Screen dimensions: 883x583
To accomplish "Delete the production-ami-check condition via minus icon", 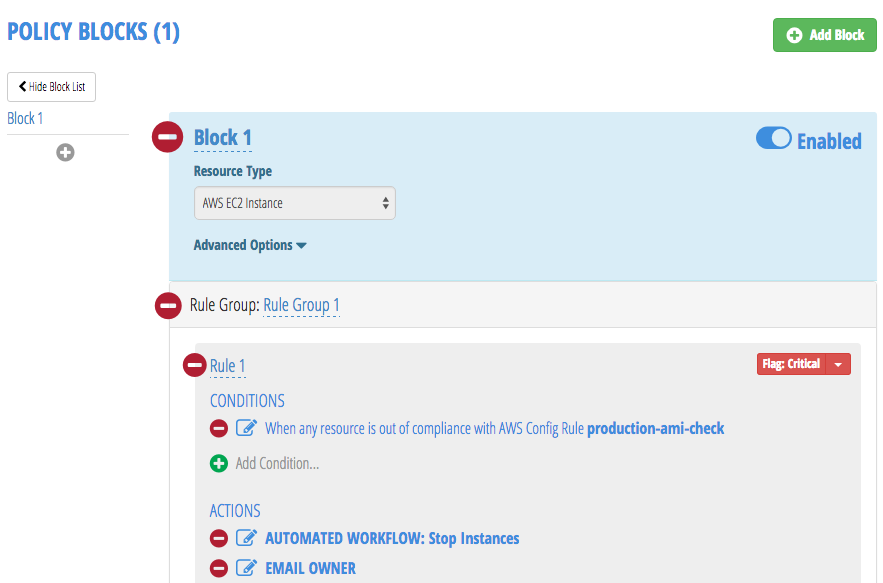I will pos(218,427).
